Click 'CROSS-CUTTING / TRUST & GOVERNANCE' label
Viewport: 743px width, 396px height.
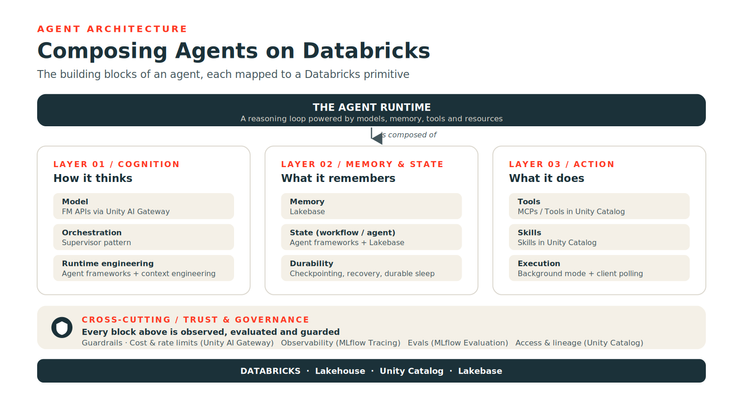[x=195, y=320]
